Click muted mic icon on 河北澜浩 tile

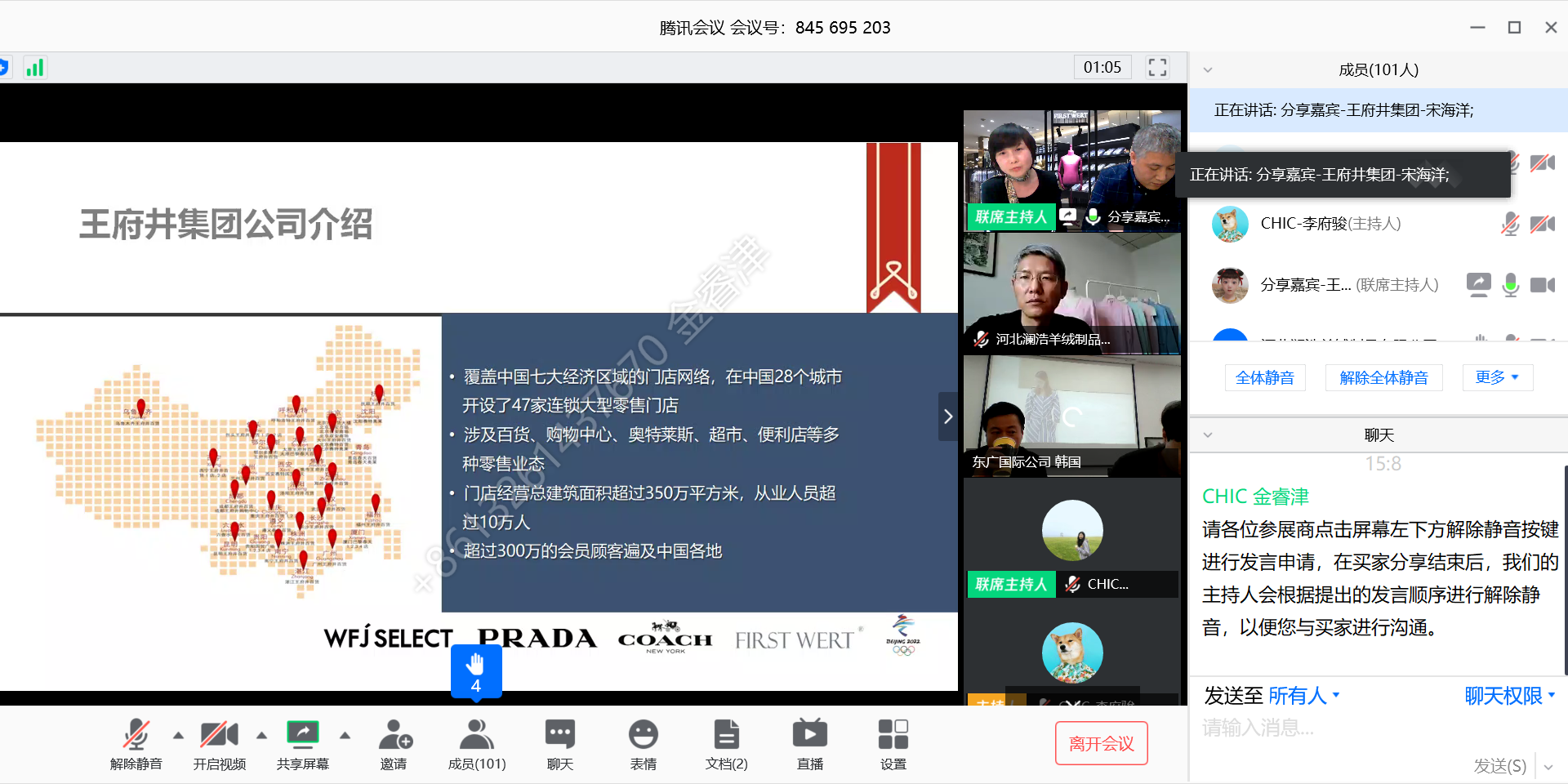click(981, 339)
